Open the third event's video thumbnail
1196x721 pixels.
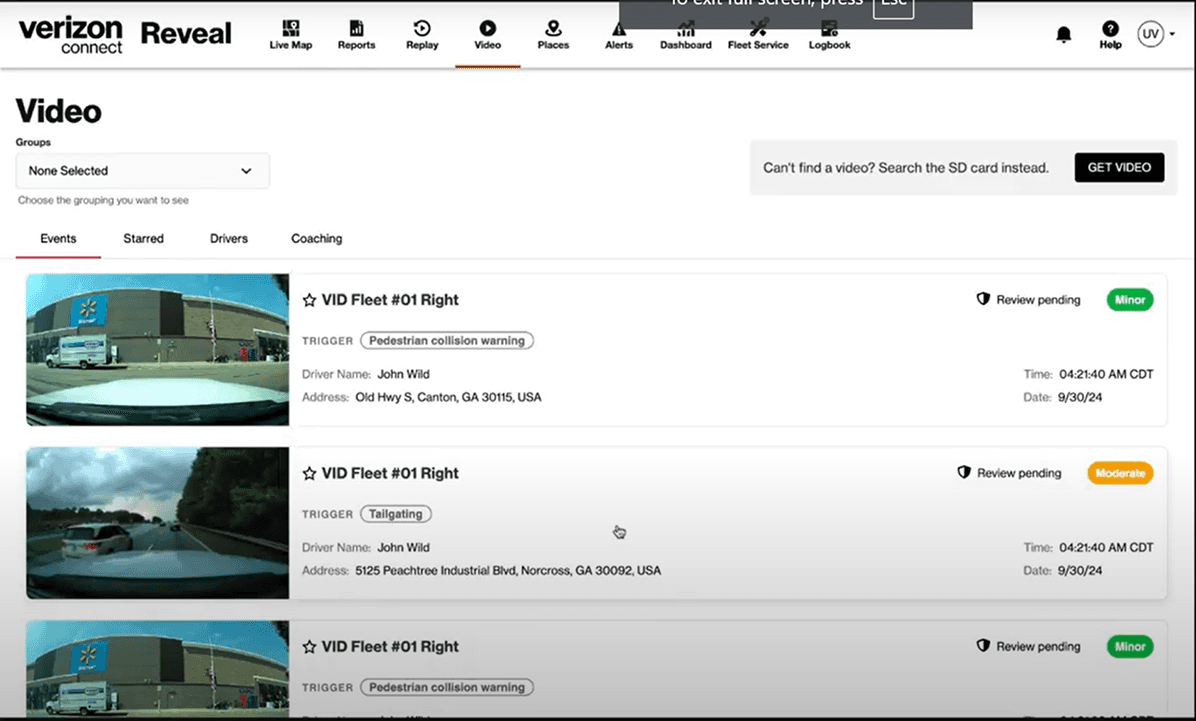click(x=158, y=668)
